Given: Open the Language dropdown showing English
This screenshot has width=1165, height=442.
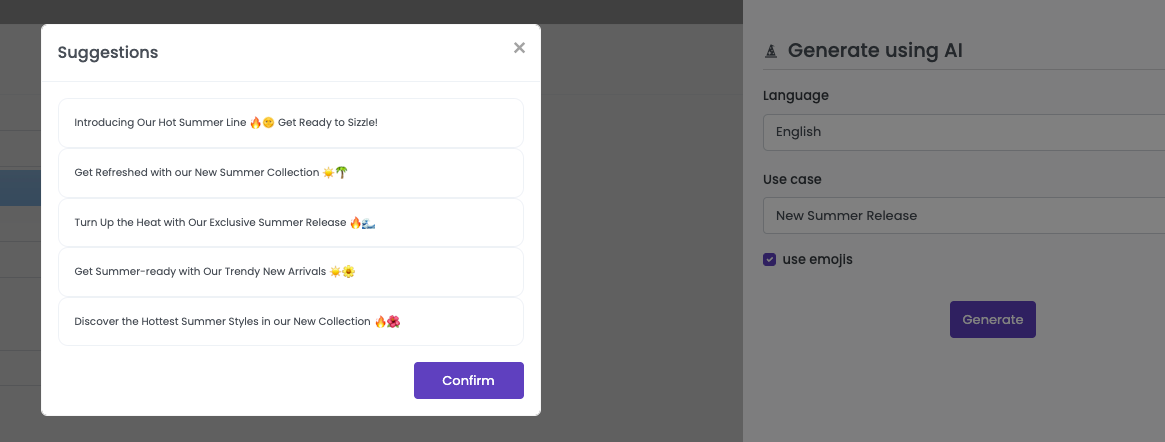Looking at the screenshot, I should (962, 132).
